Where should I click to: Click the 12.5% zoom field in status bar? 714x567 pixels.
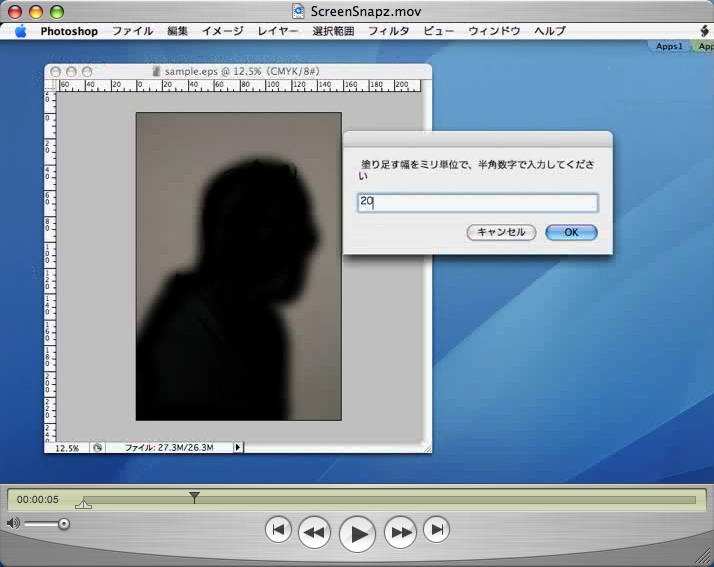tap(67, 448)
